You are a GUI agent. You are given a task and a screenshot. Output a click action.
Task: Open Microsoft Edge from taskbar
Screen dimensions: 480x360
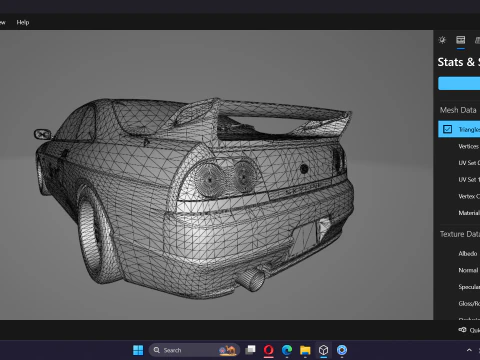287,350
